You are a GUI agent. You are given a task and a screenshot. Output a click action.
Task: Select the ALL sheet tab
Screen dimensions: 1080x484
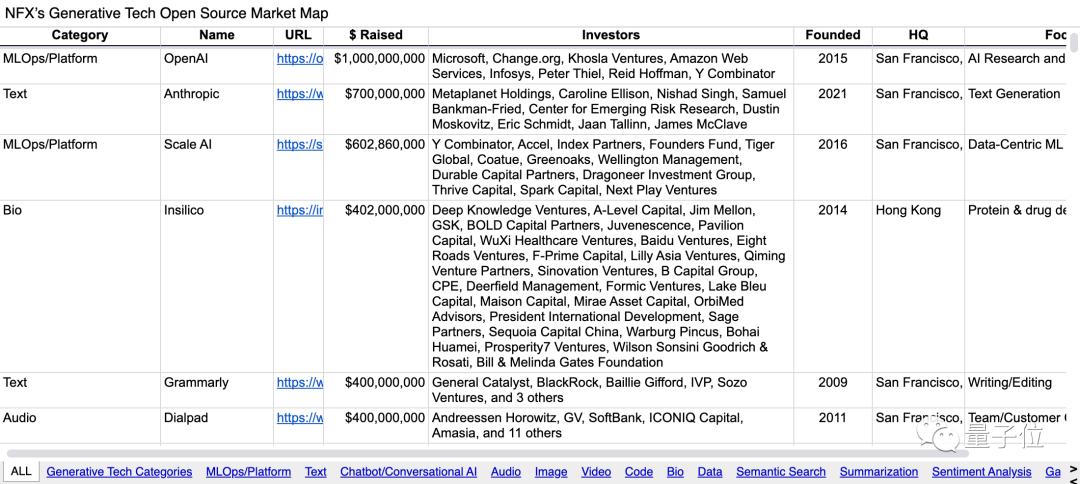coord(21,471)
